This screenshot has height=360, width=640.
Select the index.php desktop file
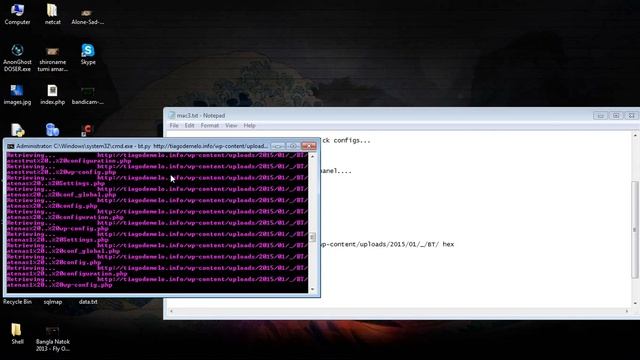coord(52,95)
